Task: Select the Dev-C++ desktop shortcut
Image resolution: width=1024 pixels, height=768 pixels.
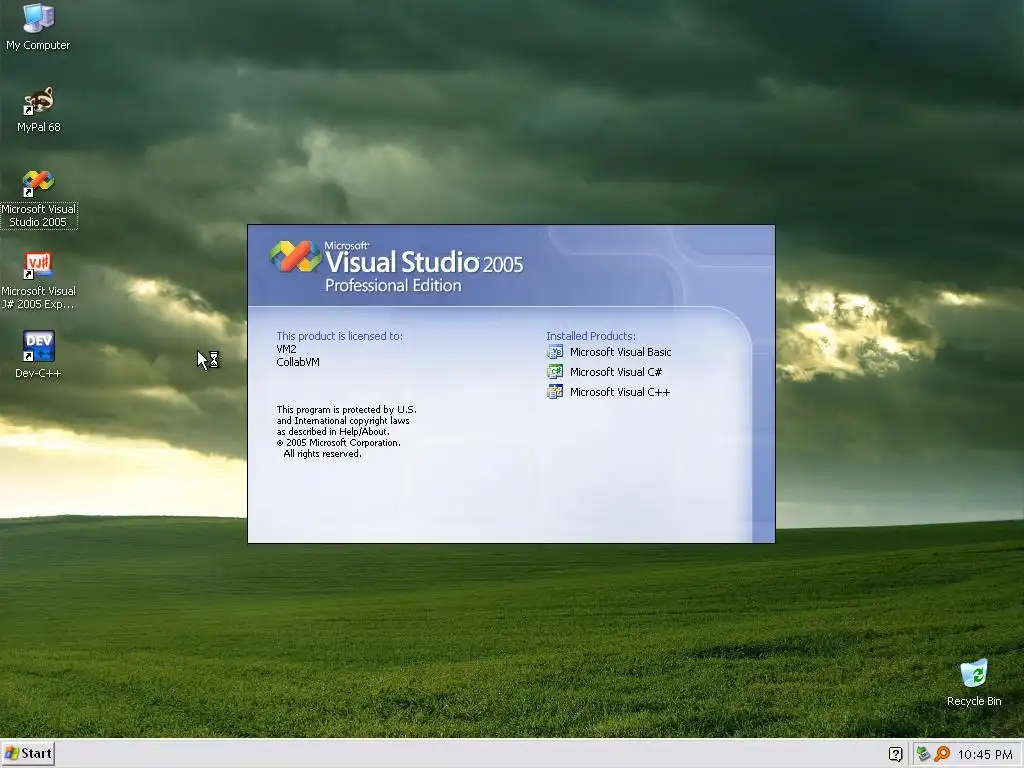Action: pos(39,354)
